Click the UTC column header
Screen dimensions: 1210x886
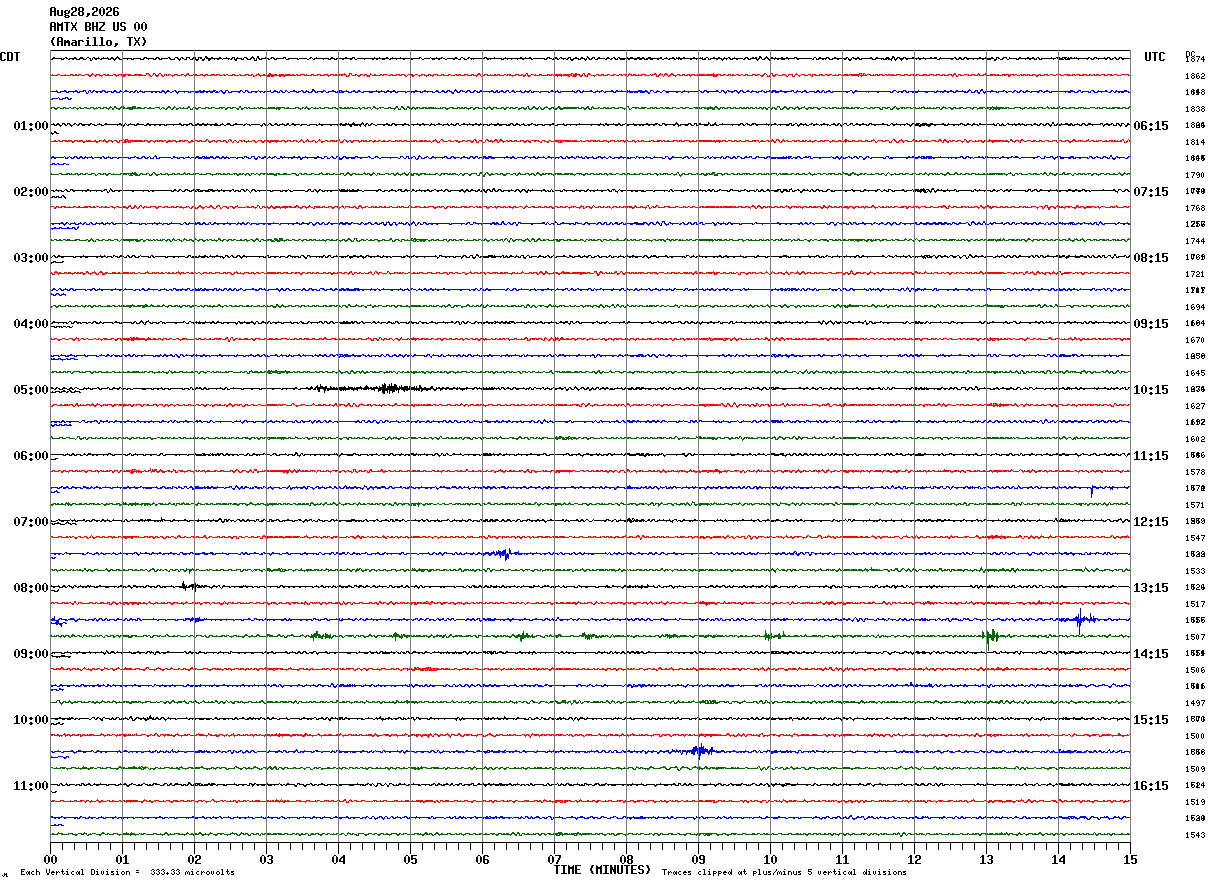point(1155,57)
